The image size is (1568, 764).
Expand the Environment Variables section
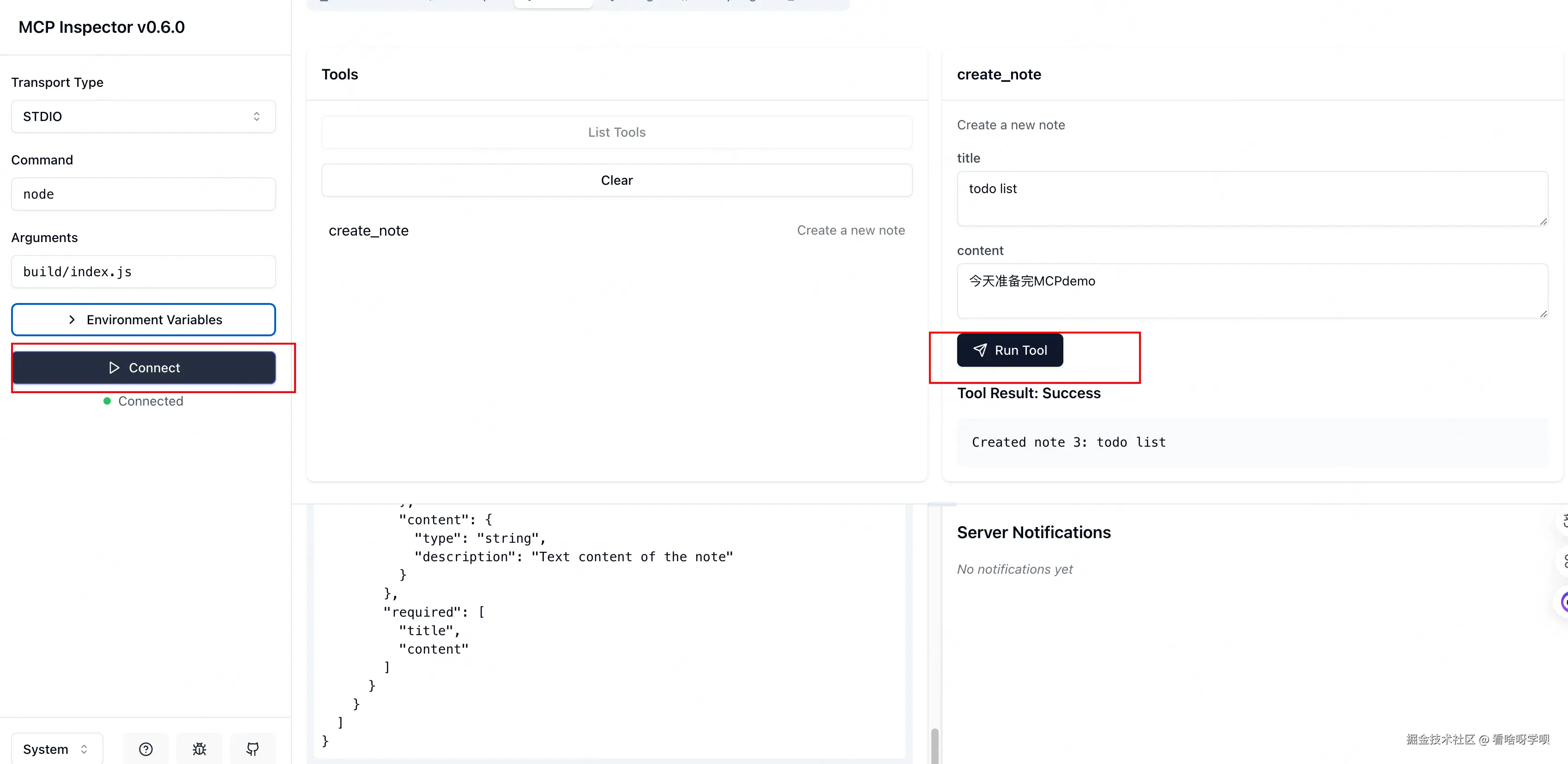click(143, 320)
